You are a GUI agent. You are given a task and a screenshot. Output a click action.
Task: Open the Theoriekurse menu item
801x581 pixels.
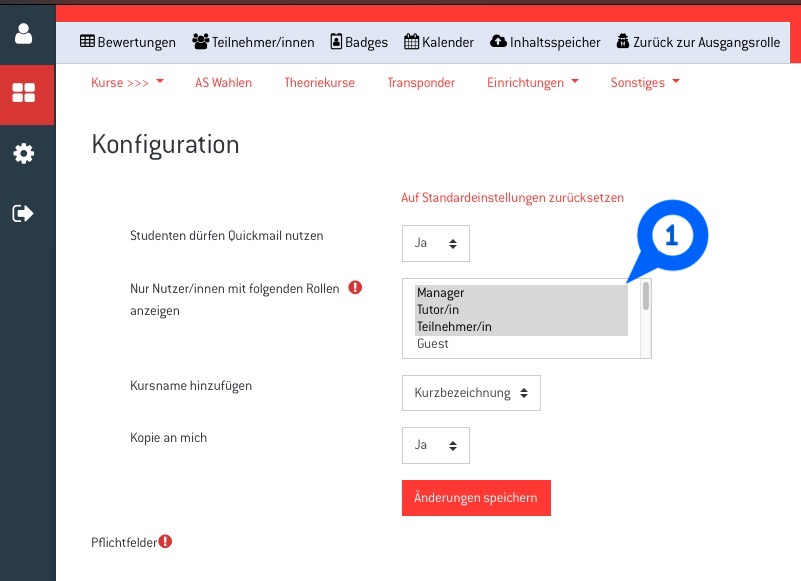tap(319, 83)
